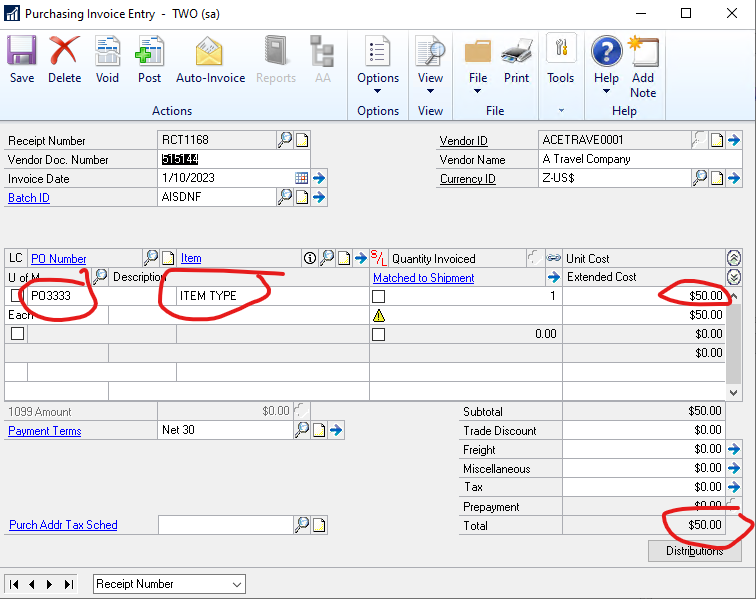Image resolution: width=756 pixels, height=599 pixels.
Task: Click line grid scrollbar down arrow
Action: tap(733, 393)
